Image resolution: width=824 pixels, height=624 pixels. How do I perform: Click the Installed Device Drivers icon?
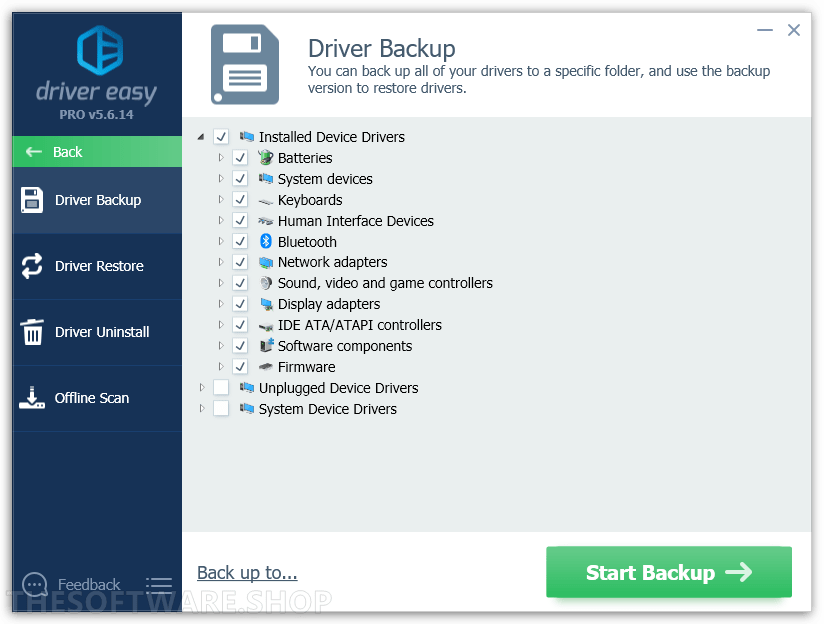click(247, 137)
